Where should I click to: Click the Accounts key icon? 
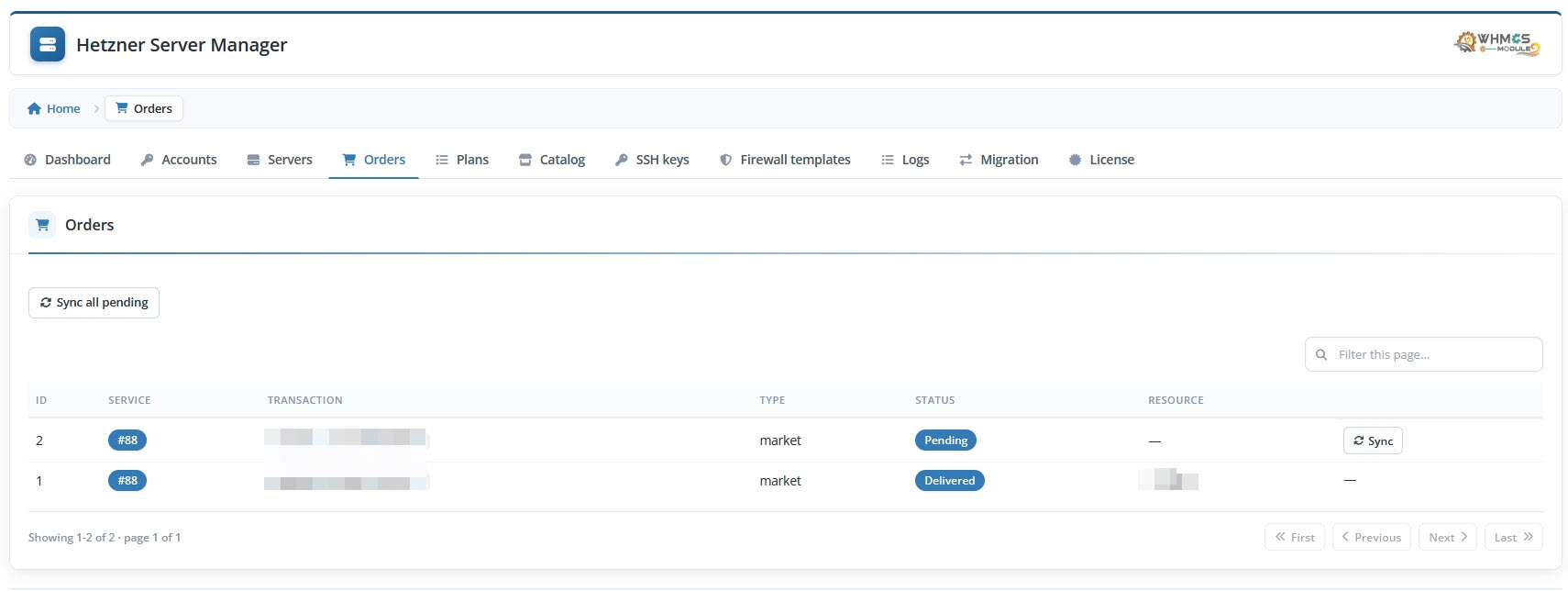[x=147, y=160]
